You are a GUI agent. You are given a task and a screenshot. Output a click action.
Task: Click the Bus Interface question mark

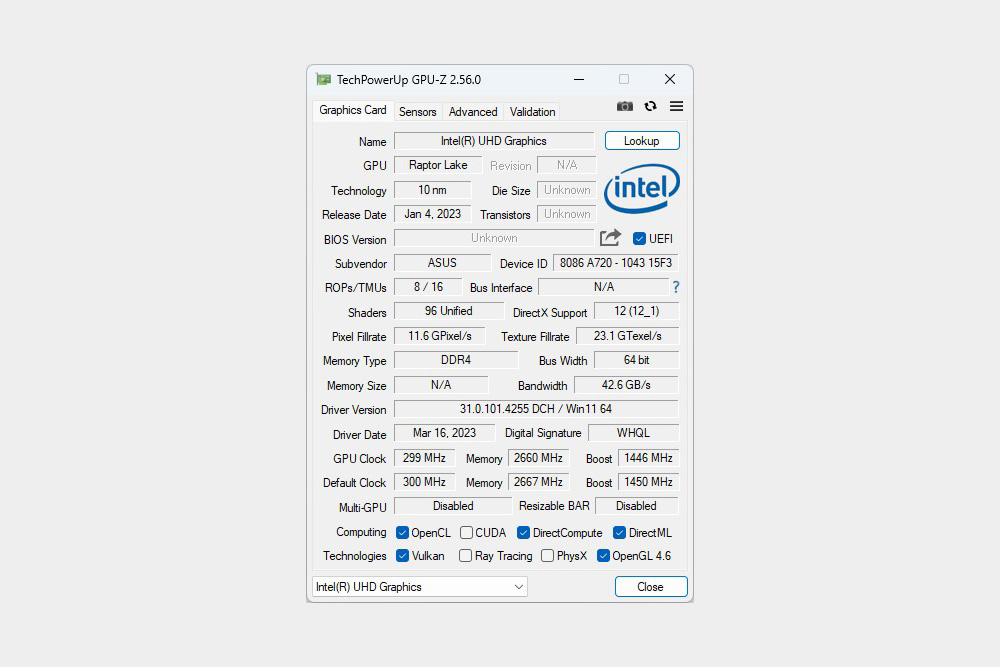(x=676, y=287)
